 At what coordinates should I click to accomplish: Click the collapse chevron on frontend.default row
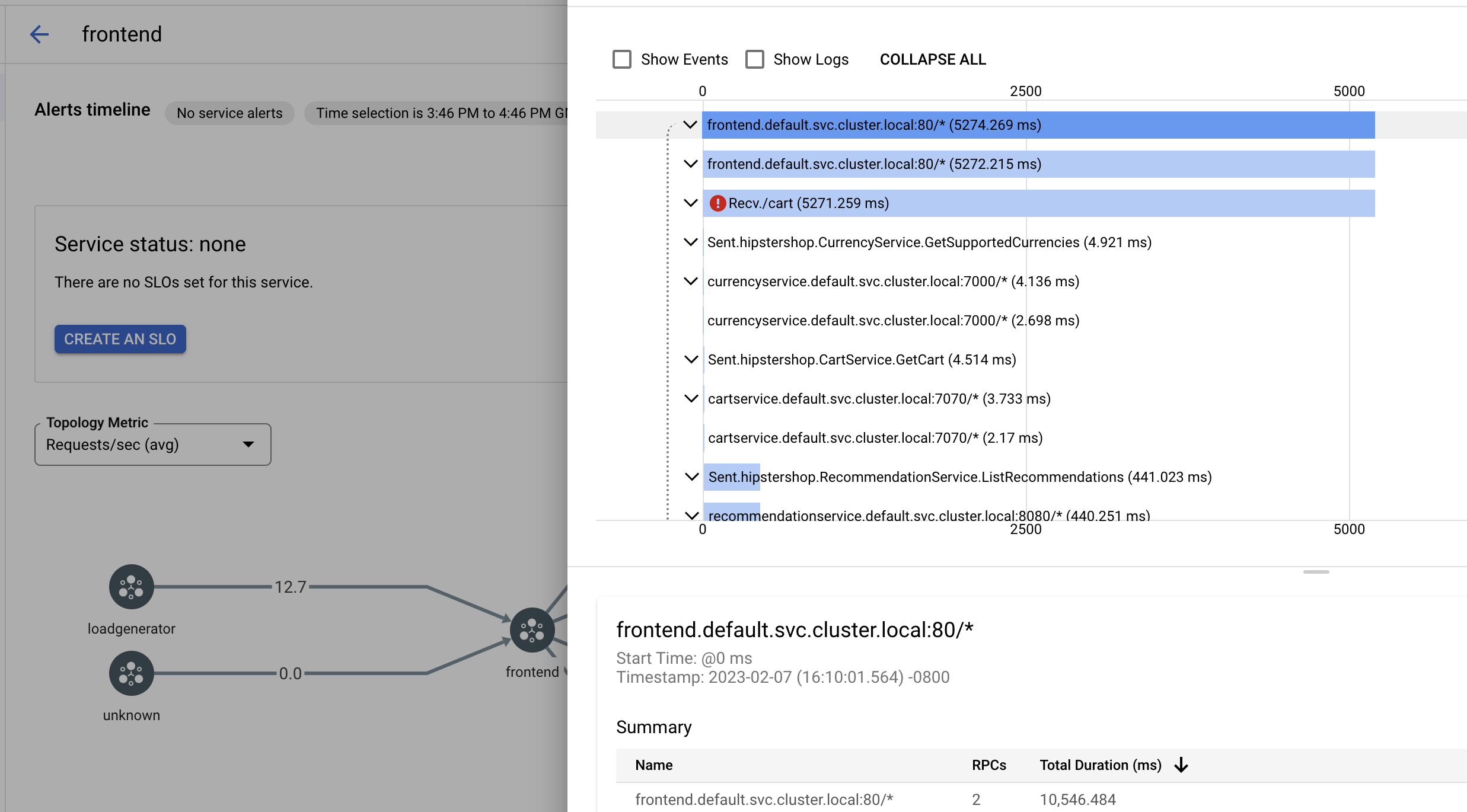[689, 124]
